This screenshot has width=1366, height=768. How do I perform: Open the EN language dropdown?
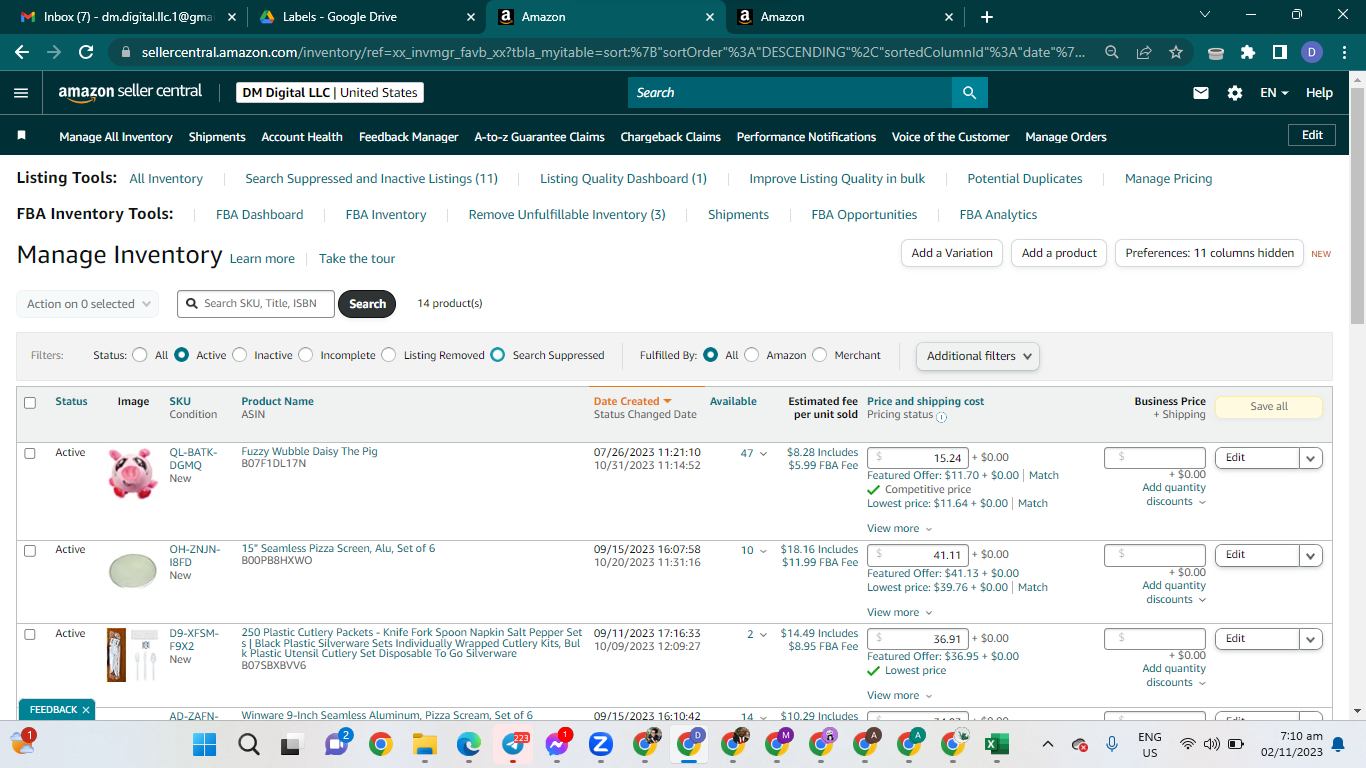click(x=1274, y=93)
